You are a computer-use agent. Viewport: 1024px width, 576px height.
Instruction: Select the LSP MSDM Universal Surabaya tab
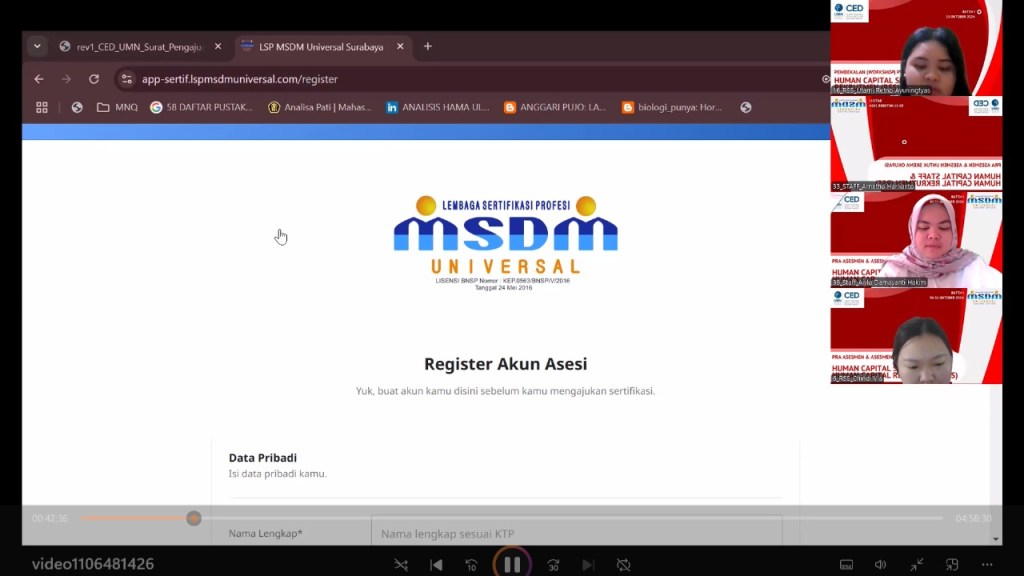click(320, 47)
